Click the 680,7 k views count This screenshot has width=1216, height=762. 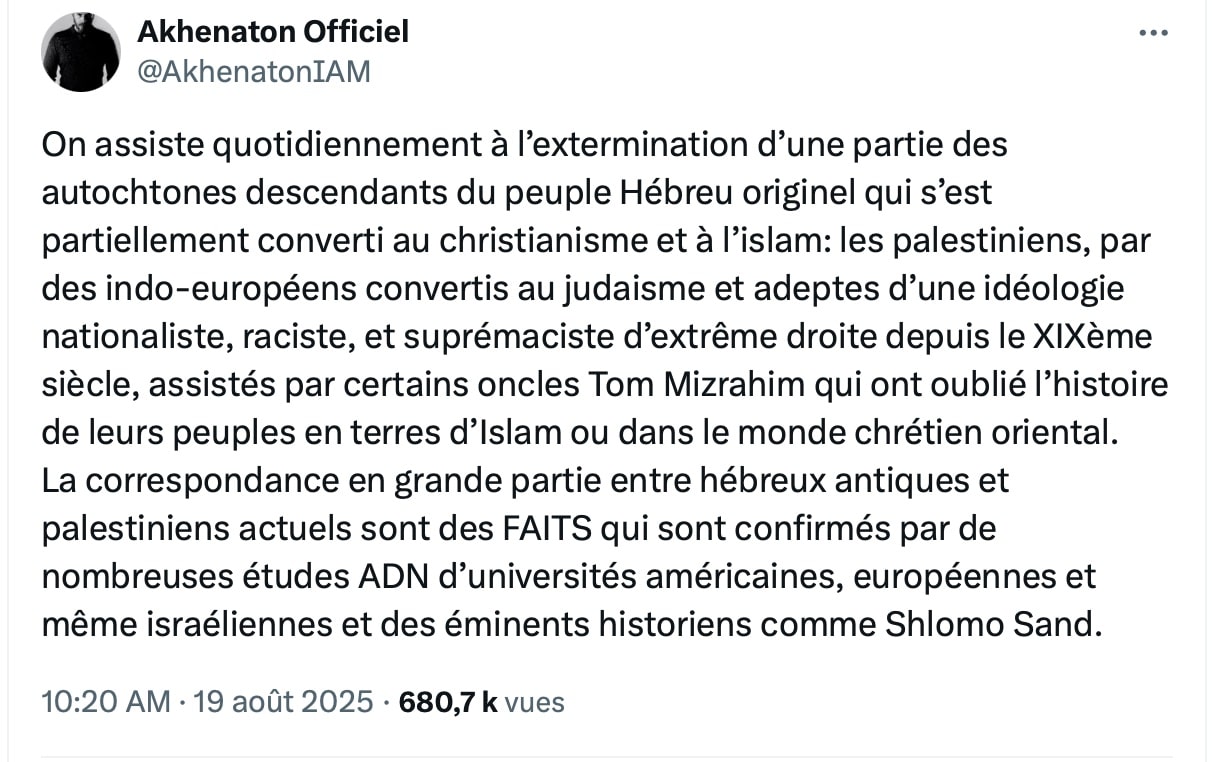447,702
